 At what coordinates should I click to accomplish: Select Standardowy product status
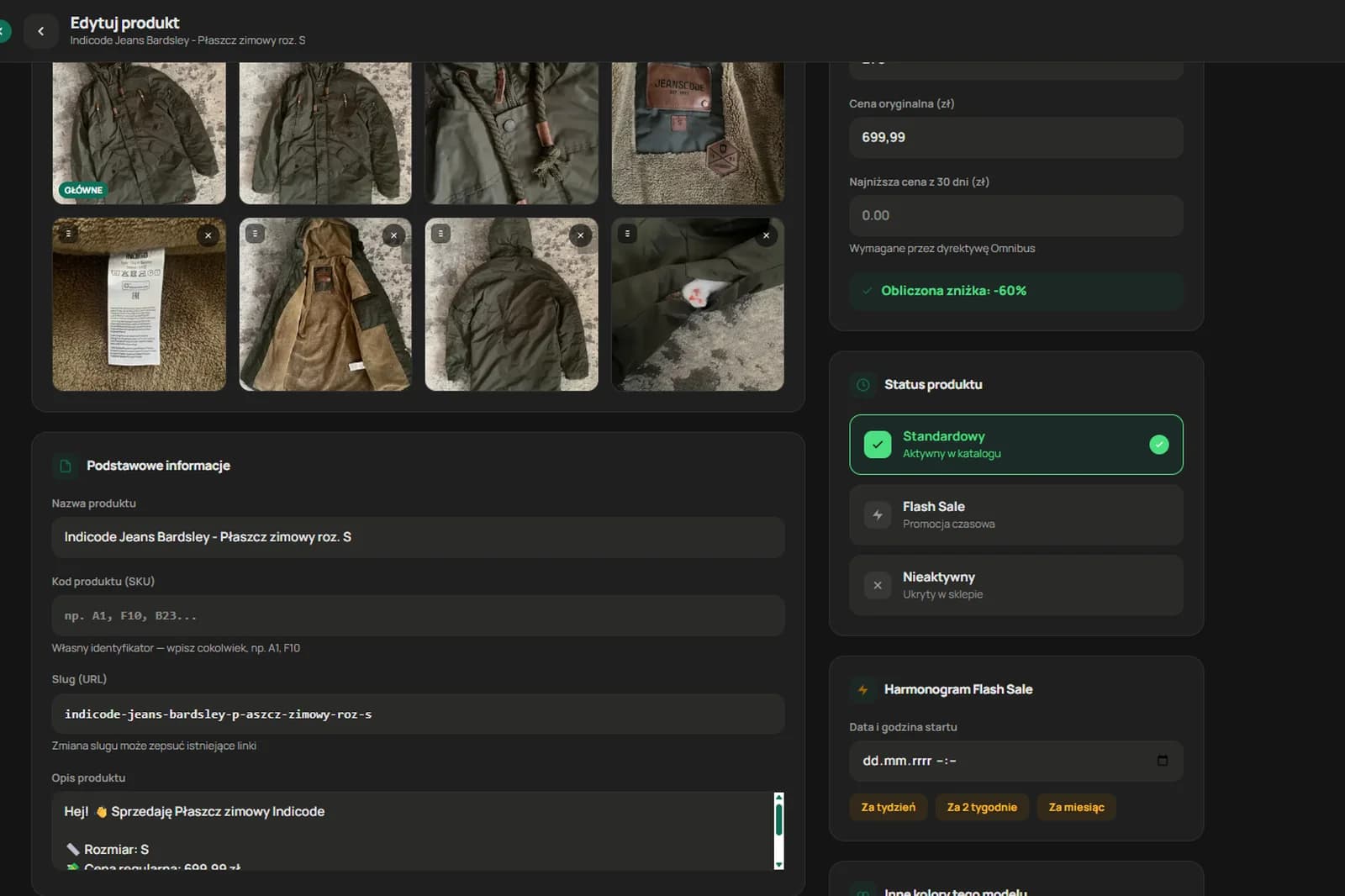[1016, 445]
